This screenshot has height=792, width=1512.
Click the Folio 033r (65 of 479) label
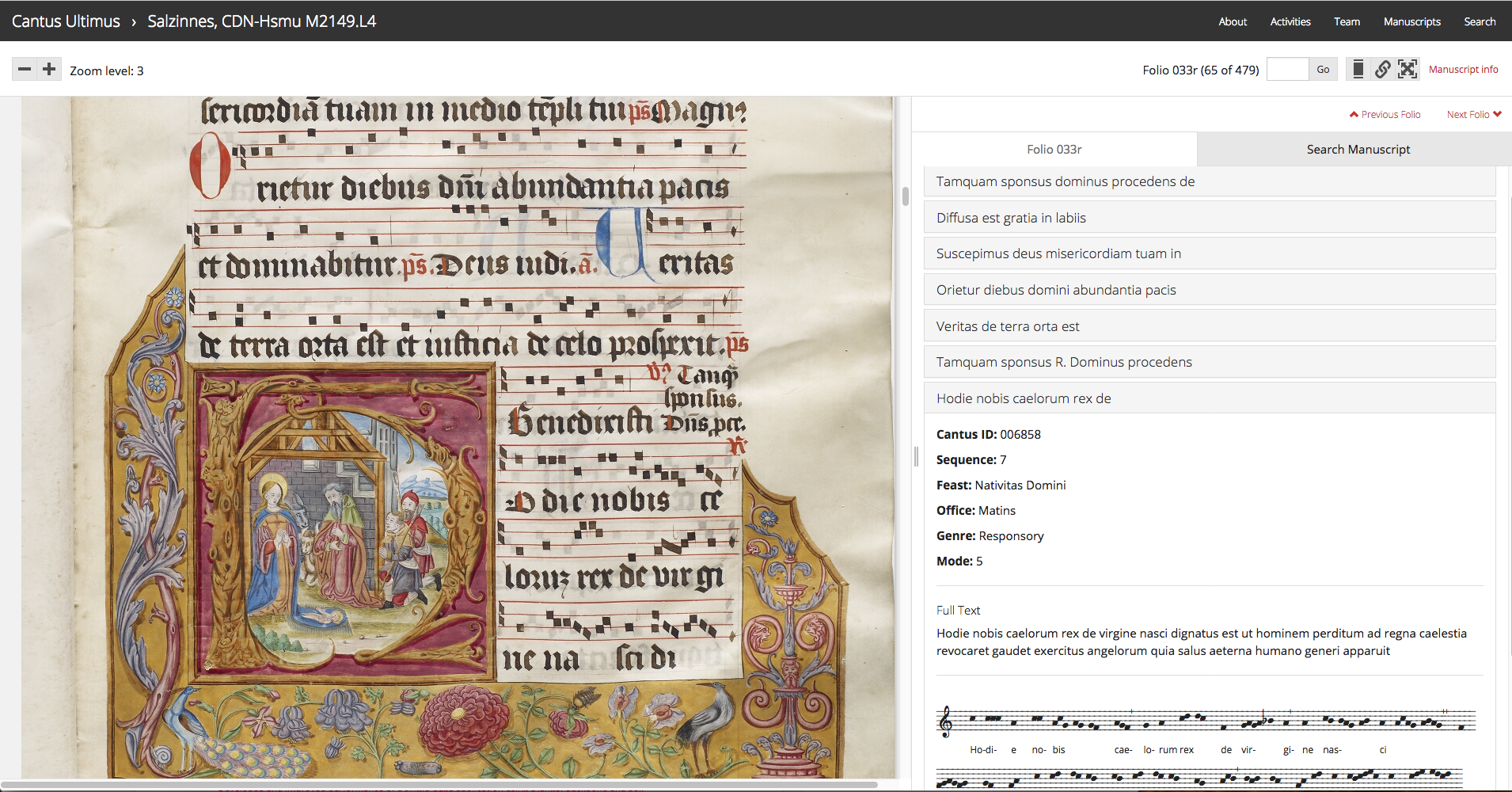1201,70
